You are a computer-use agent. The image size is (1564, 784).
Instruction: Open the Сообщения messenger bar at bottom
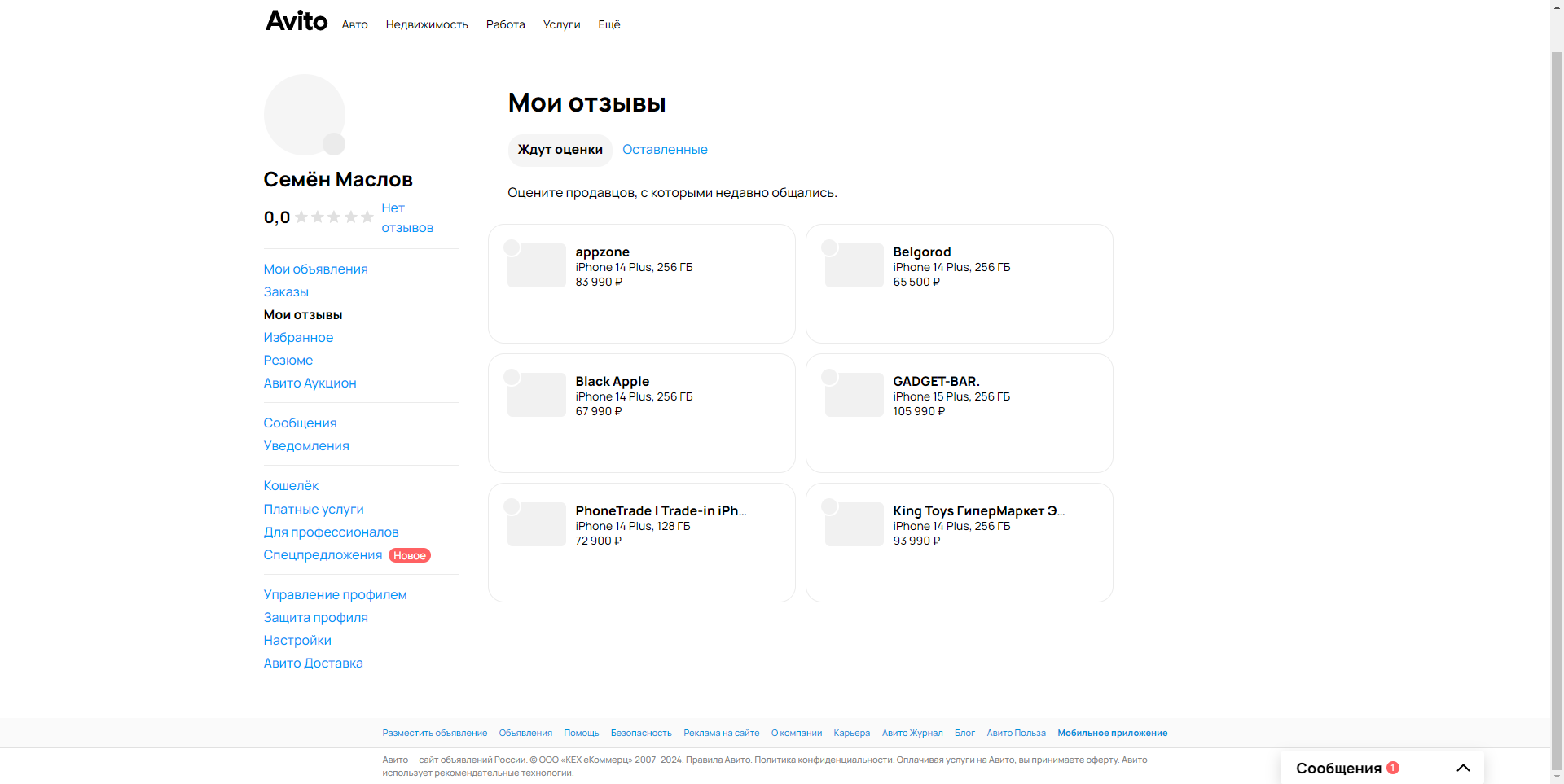coord(1382,768)
